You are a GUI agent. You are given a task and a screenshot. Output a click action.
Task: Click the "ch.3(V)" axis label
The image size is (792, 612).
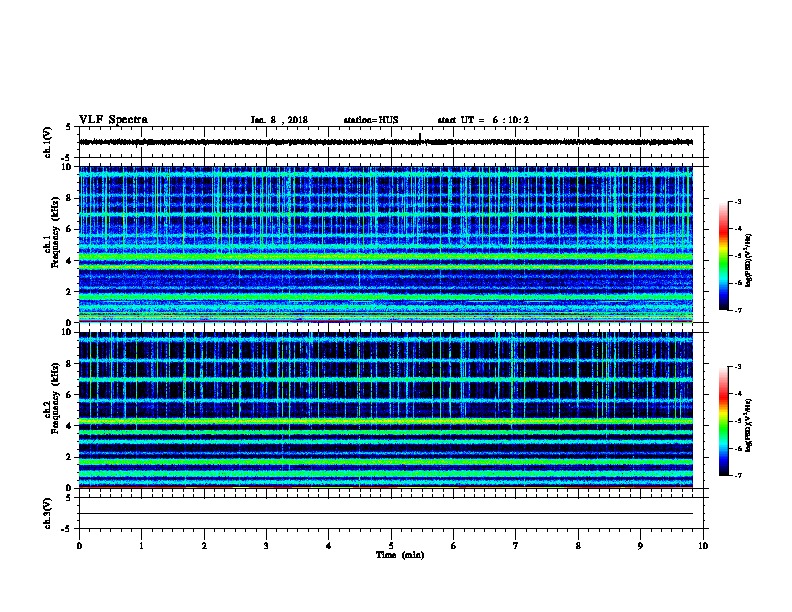click(48, 513)
